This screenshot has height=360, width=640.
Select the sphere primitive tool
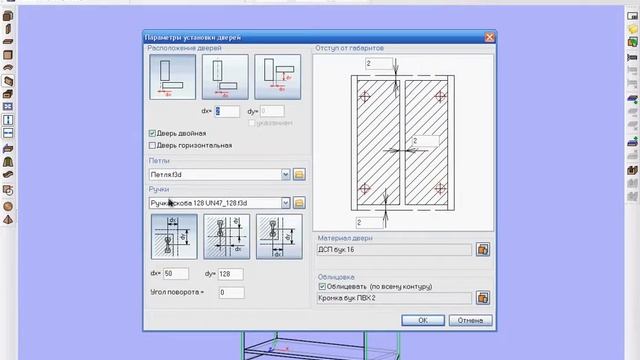click(8, 206)
